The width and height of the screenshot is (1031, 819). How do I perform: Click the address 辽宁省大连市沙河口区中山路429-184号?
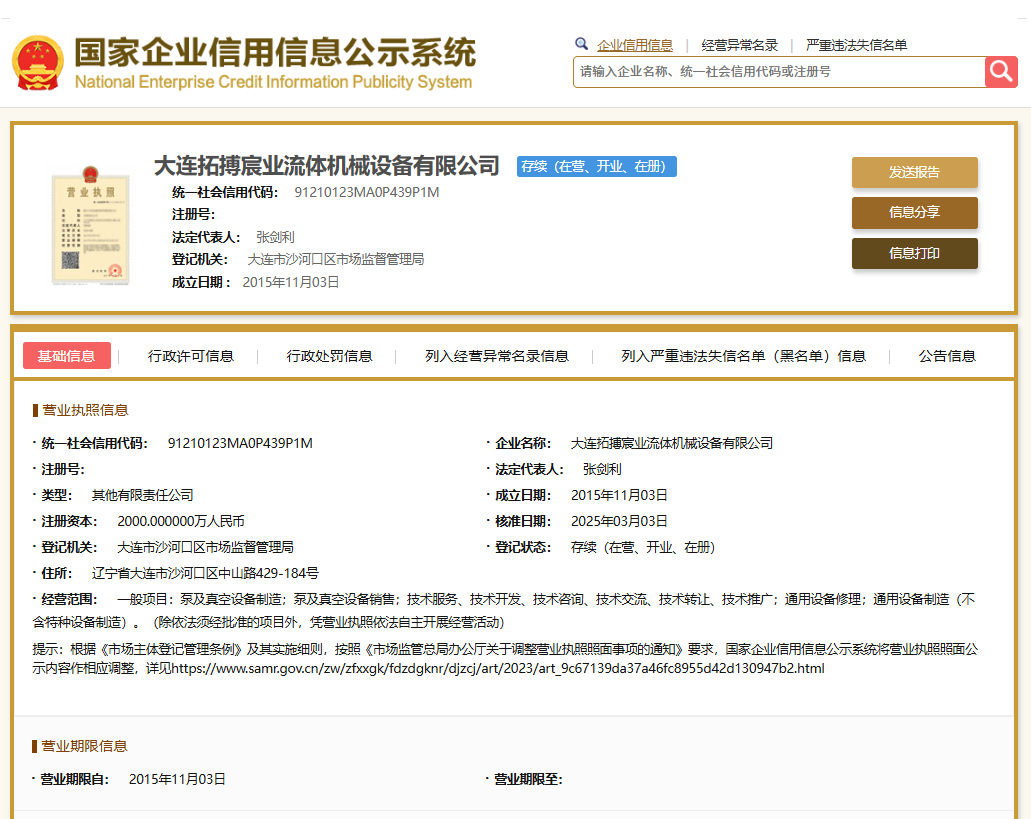point(205,573)
